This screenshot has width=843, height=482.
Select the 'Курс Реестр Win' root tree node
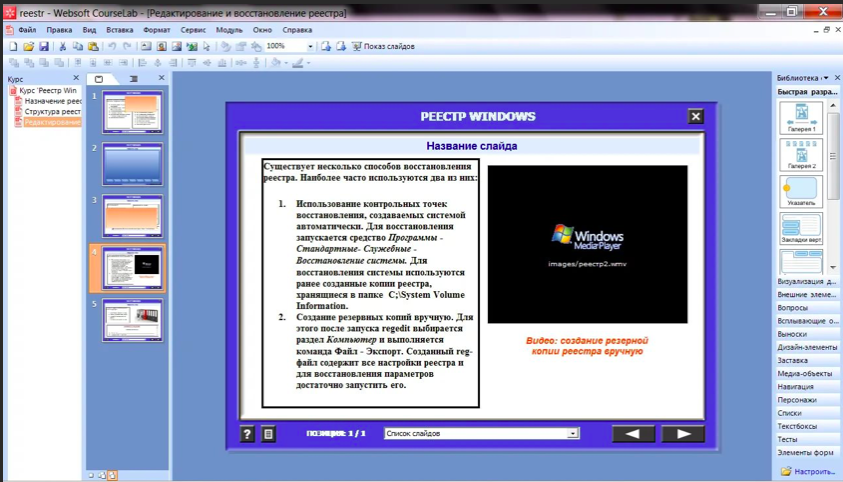(48, 90)
